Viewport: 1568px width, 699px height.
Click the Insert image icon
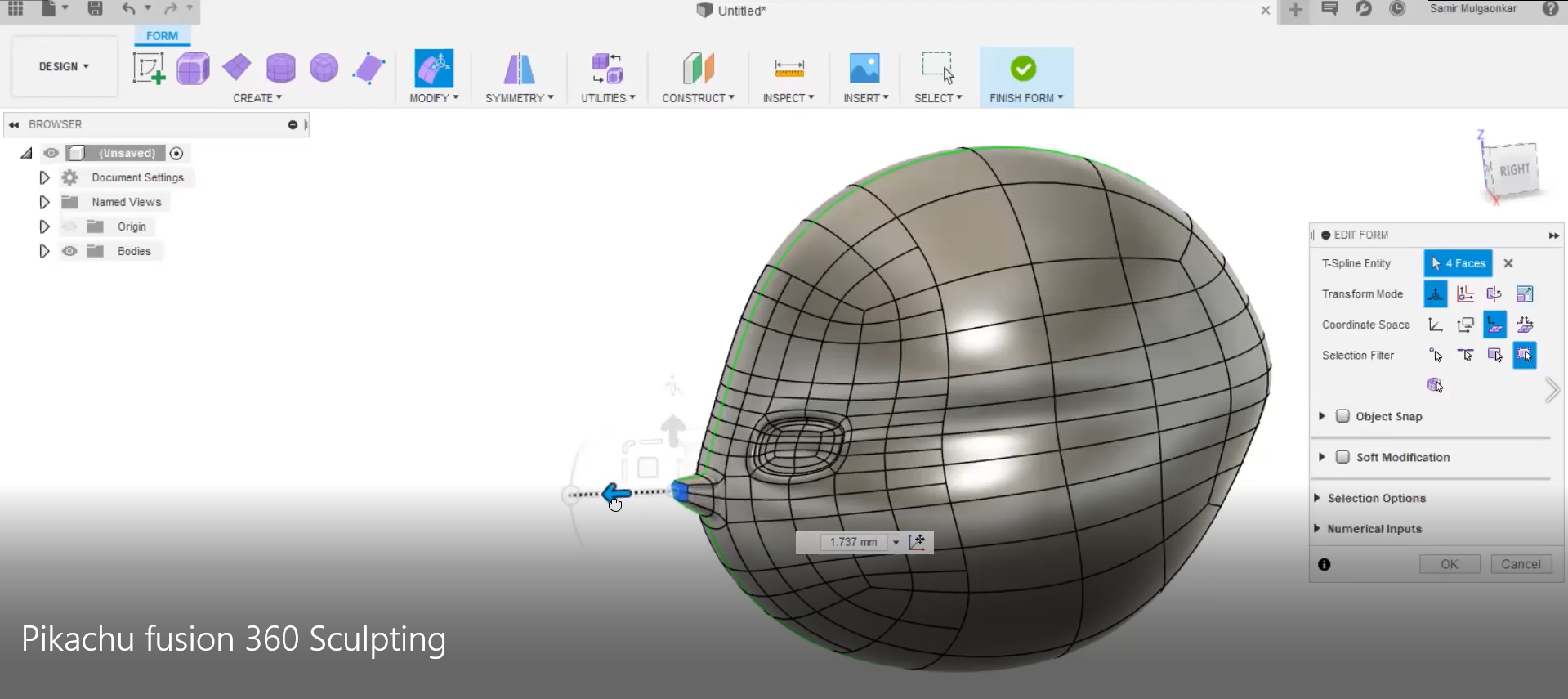pos(864,68)
